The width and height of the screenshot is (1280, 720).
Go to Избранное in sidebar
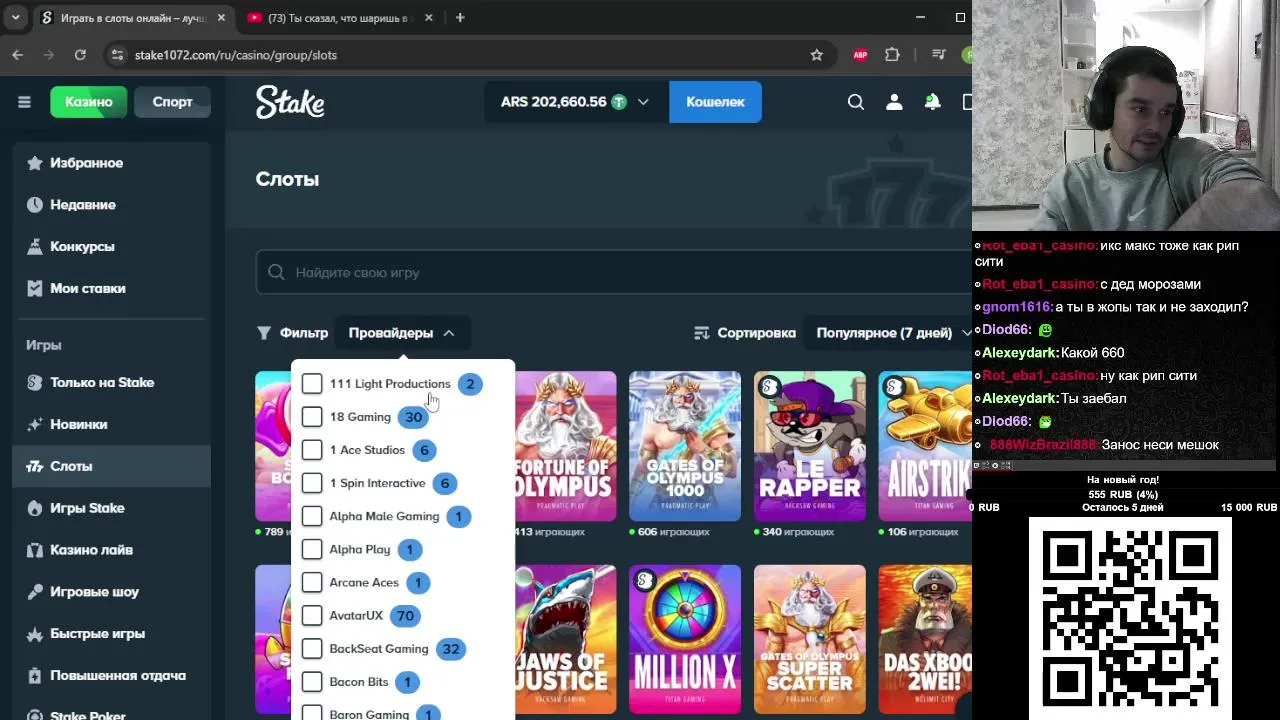pos(111,163)
